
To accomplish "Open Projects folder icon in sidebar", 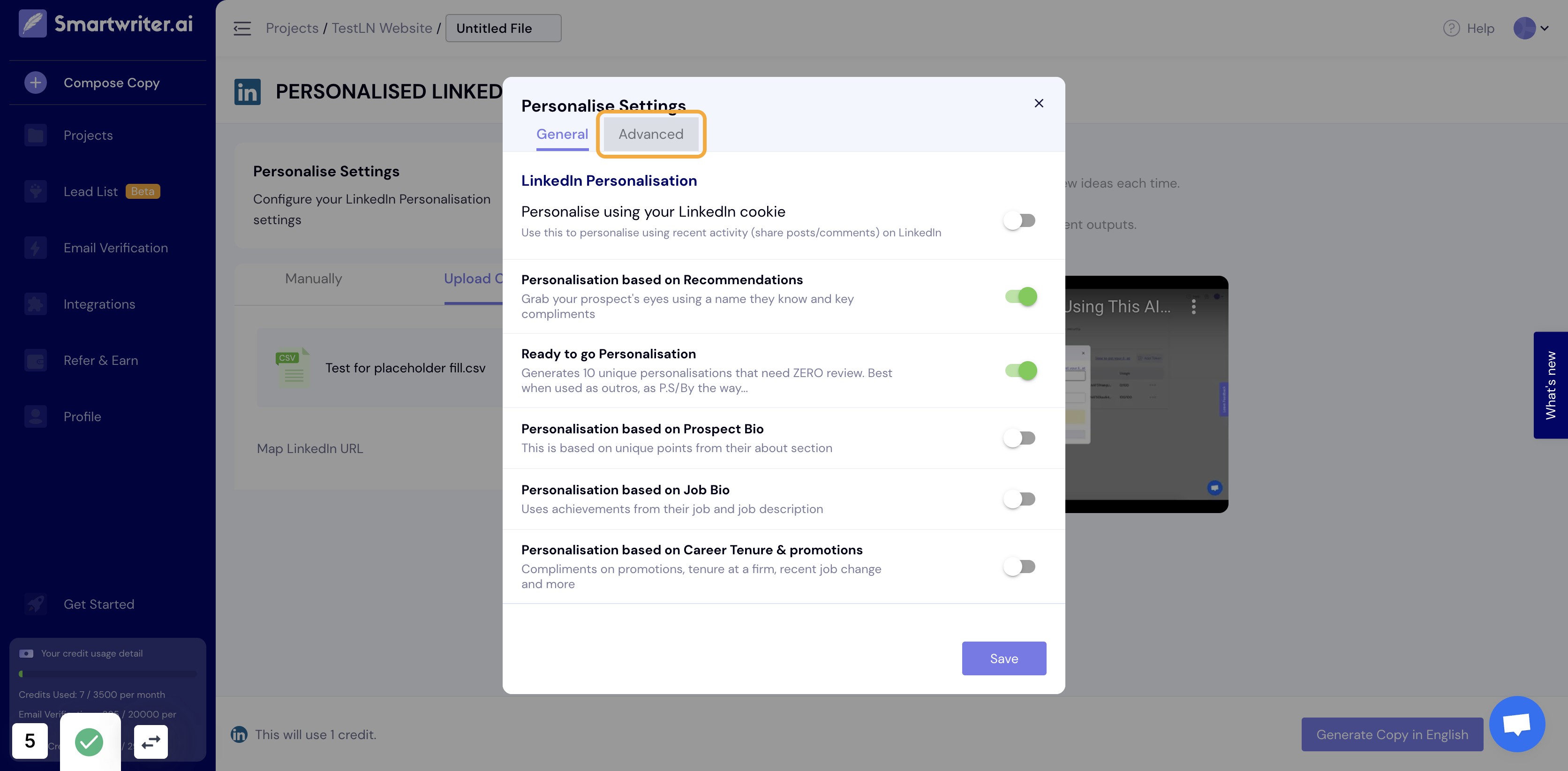I will (x=35, y=135).
